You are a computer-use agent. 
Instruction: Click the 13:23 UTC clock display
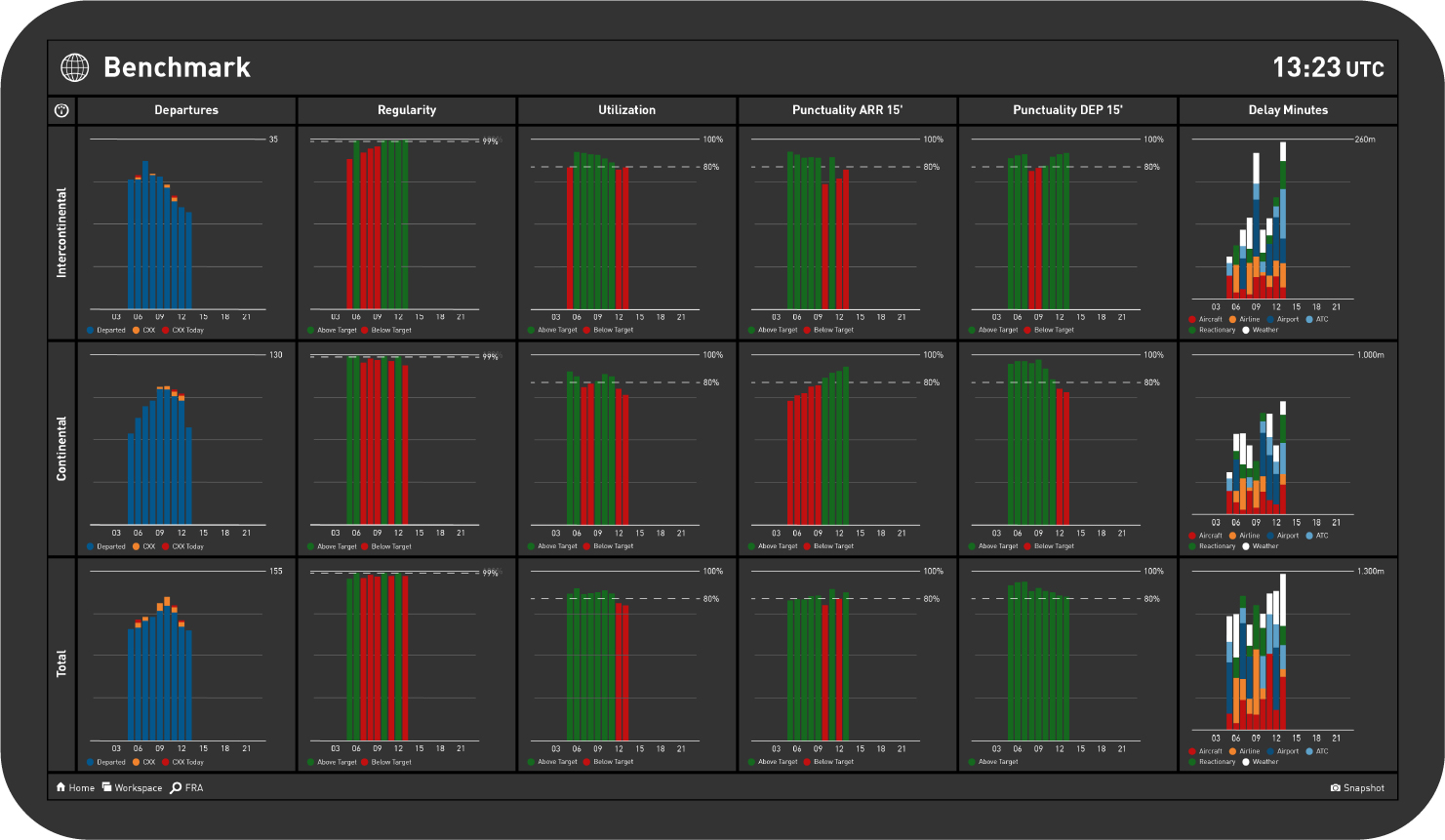[1327, 67]
